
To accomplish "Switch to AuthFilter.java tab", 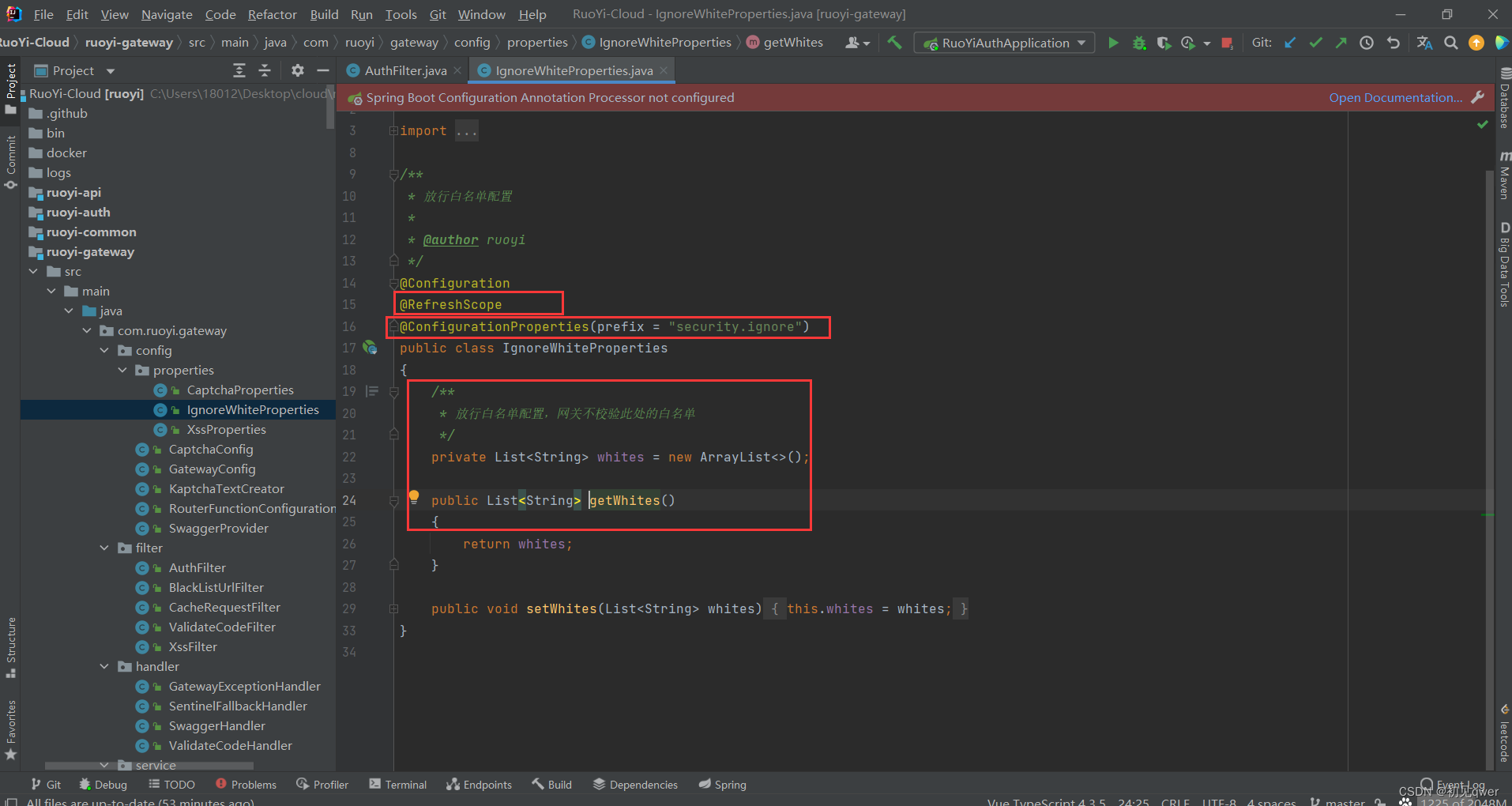I will [x=404, y=70].
